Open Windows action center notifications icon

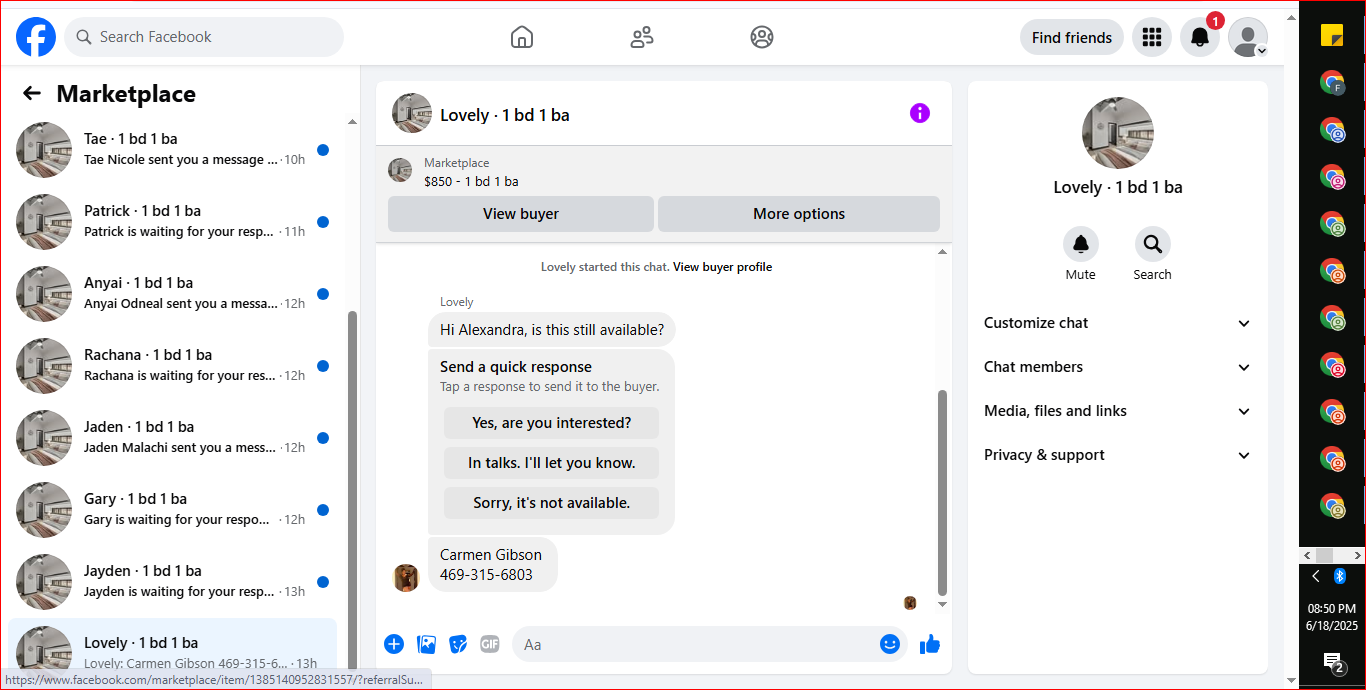pyautogui.click(x=1332, y=662)
